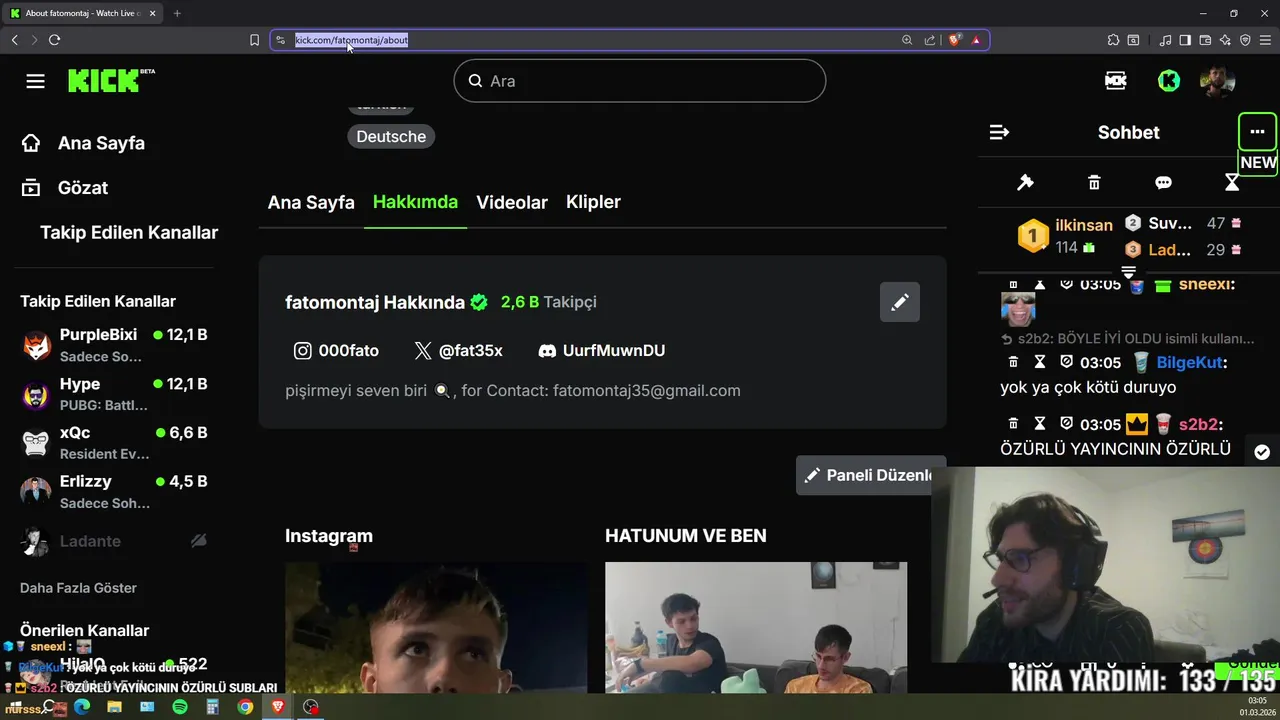
Task: Open File Explorer from the taskbar
Action: pyautogui.click(x=115, y=707)
